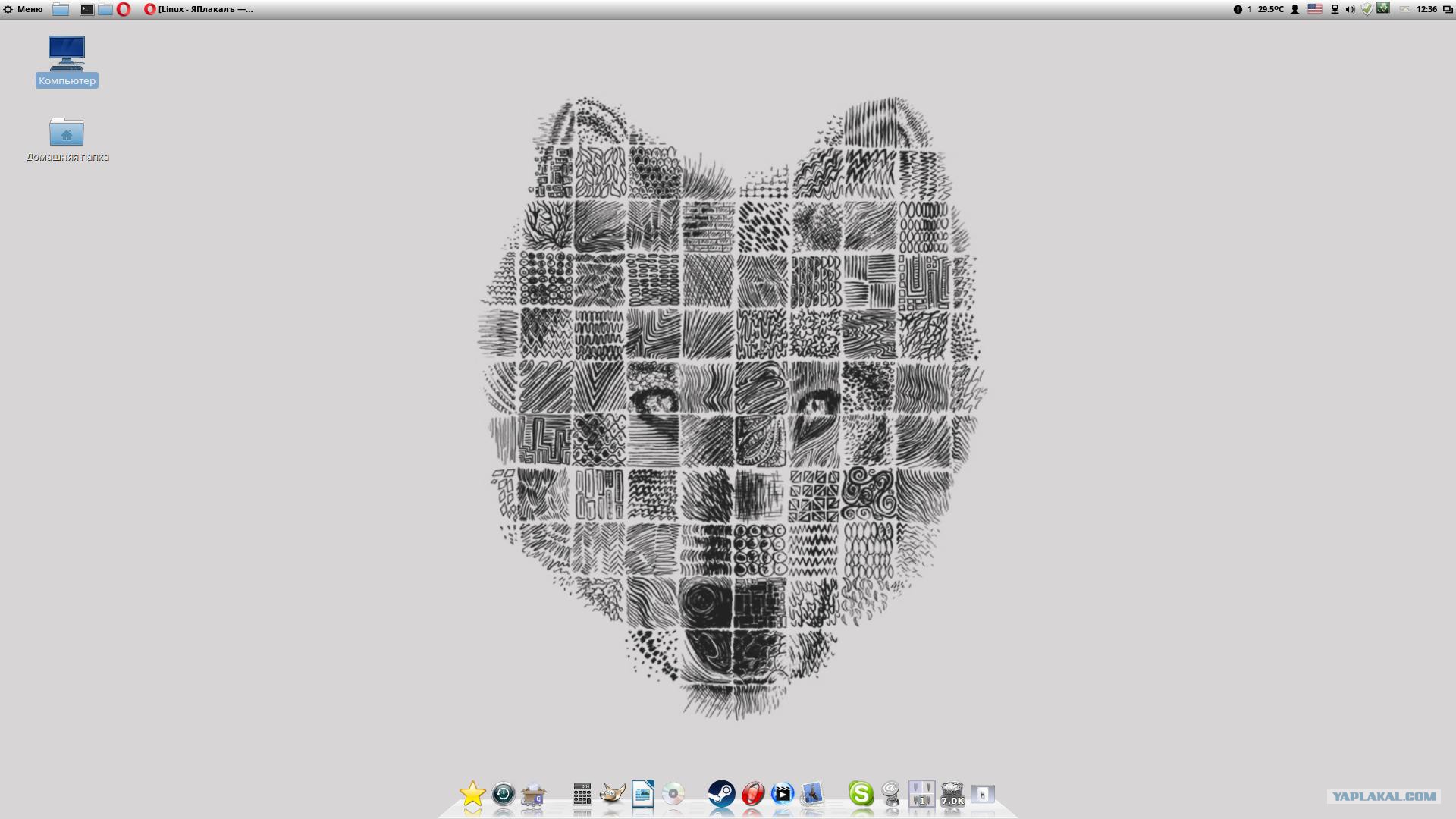Launch the terminal from the top panel
This screenshot has height=819, width=1456.
tap(87, 9)
